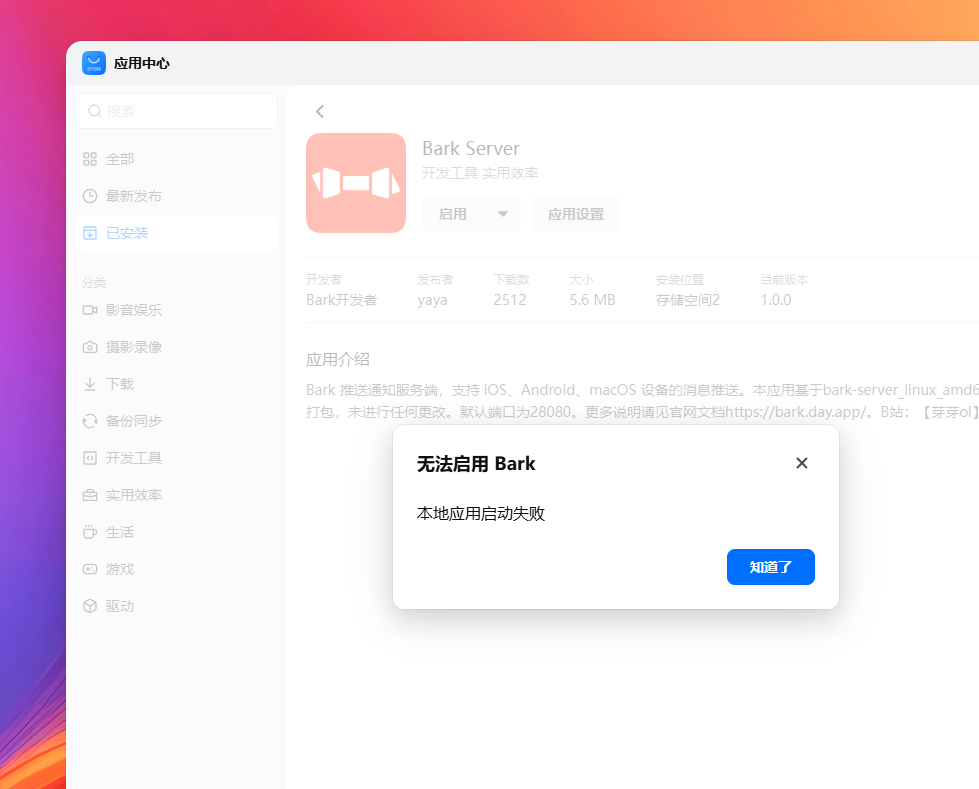Click the dialog title 无法启用 Bark

[476, 464]
